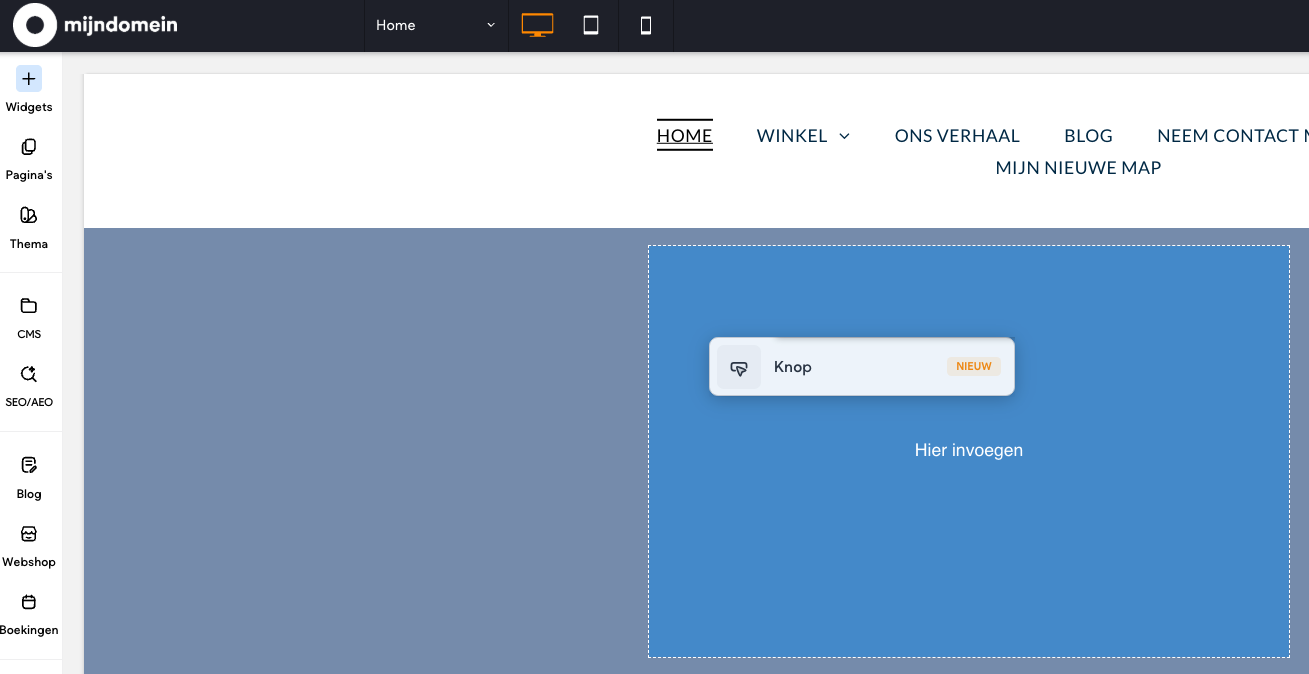The height and width of the screenshot is (674, 1309).
Task: Click the Knop widget card
Action: tap(861, 367)
